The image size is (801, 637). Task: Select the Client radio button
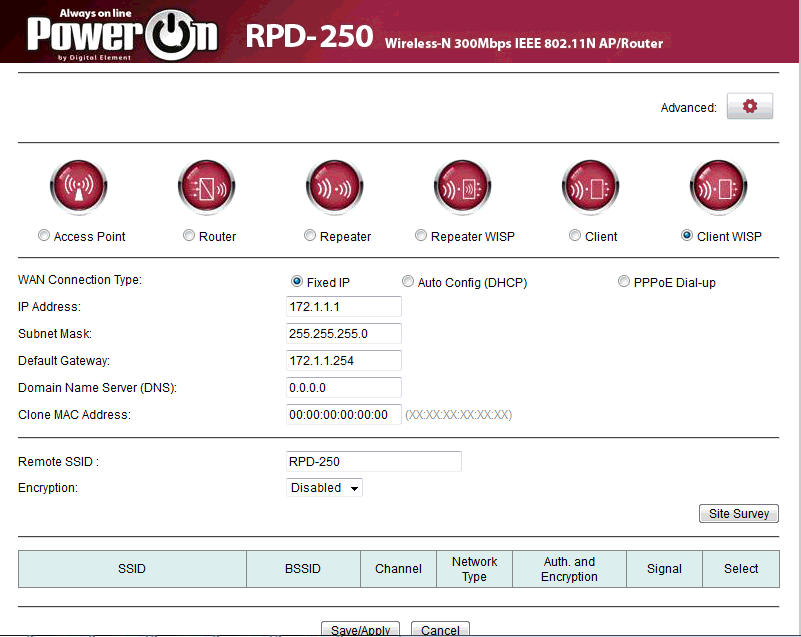click(x=575, y=235)
